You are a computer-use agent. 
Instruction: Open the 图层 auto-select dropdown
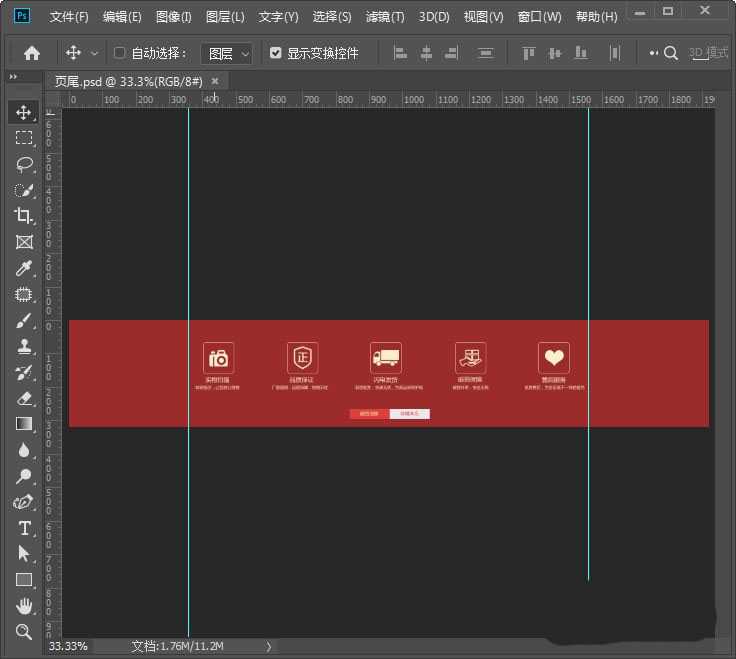coord(227,53)
